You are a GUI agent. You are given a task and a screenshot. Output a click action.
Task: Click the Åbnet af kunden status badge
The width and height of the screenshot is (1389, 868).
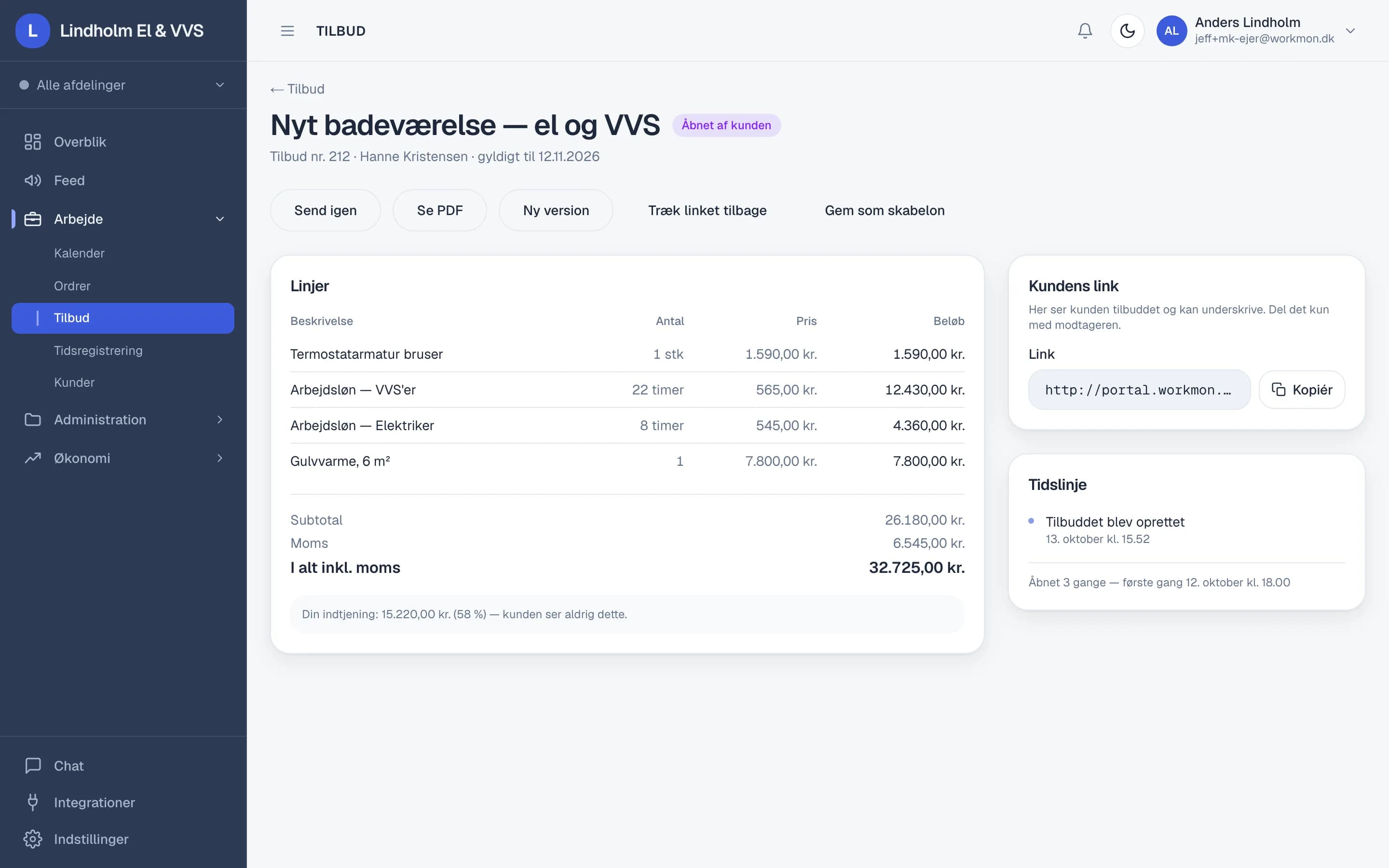[x=726, y=125]
